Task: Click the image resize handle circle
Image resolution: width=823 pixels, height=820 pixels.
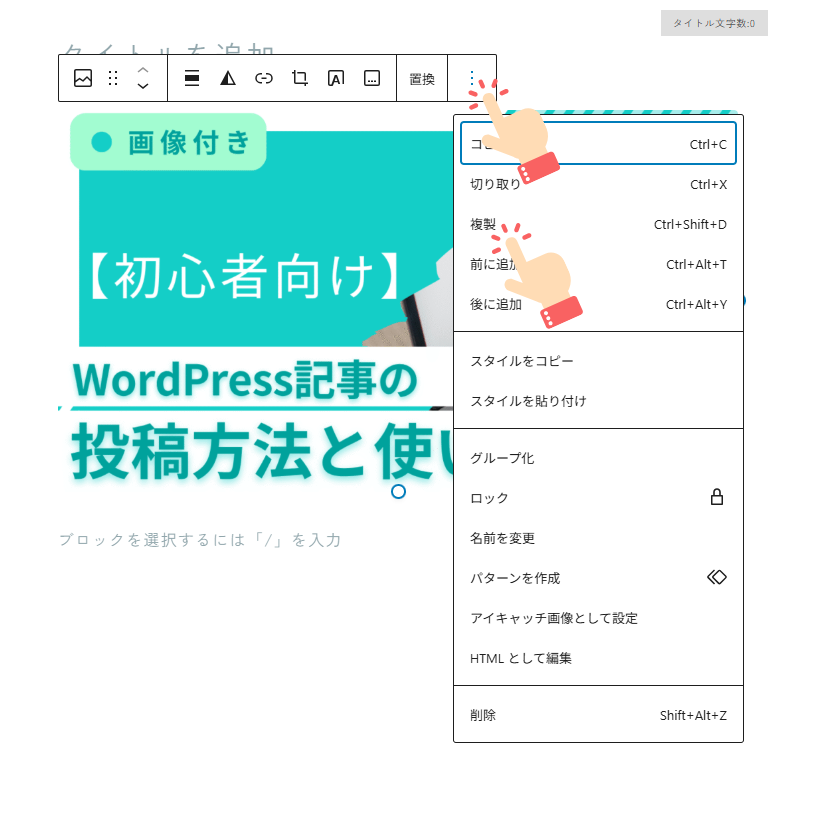Action: (398, 491)
